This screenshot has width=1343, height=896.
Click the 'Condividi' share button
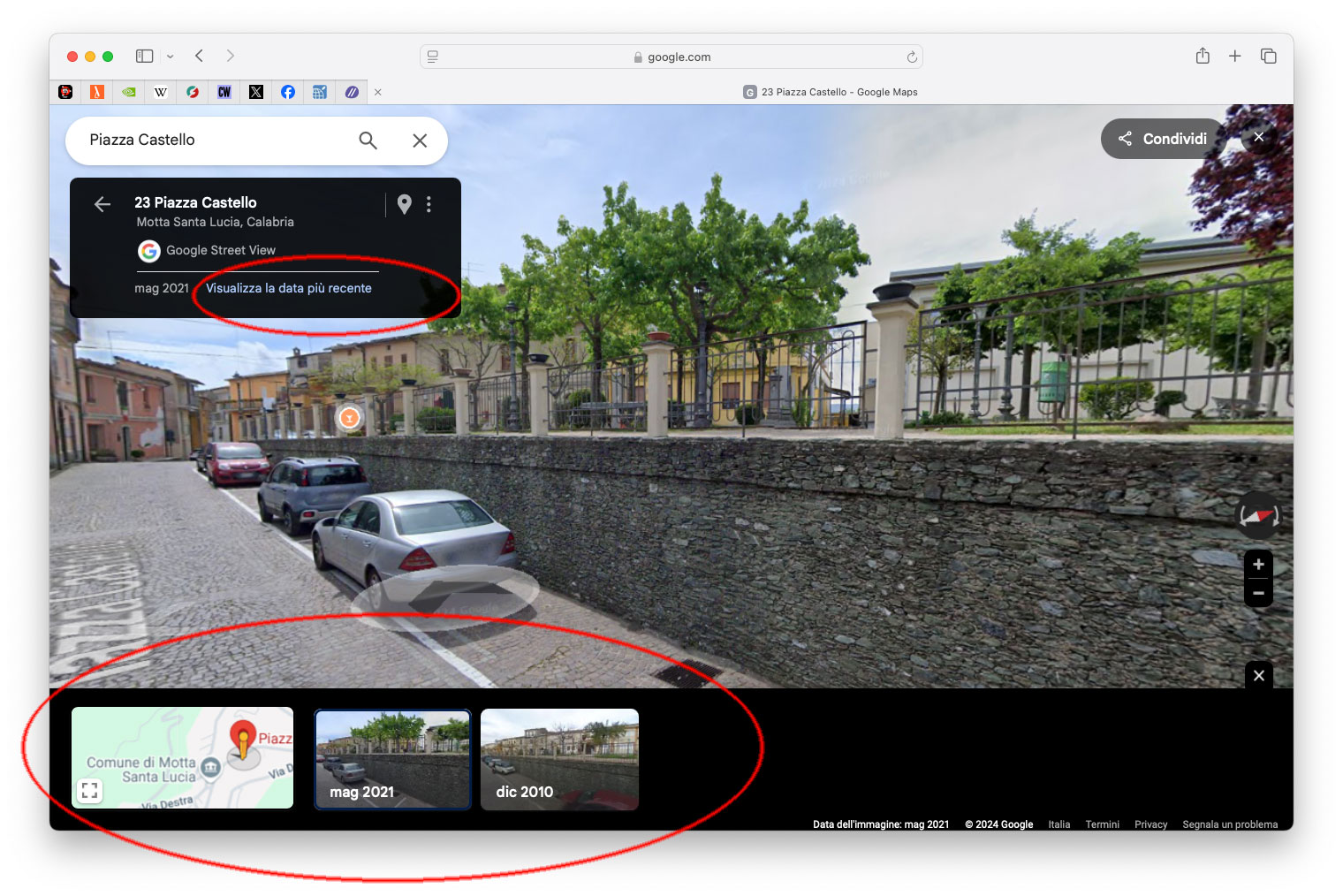[x=1163, y=139]
